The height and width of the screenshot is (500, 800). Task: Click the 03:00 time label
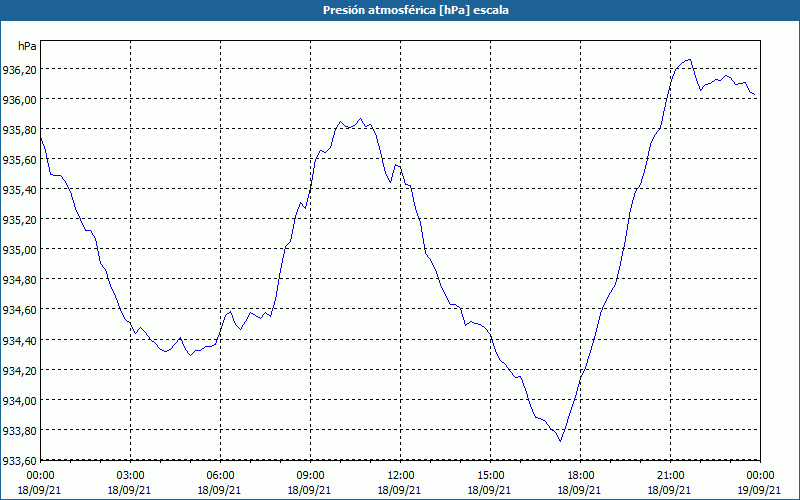(x=130, y=476)
